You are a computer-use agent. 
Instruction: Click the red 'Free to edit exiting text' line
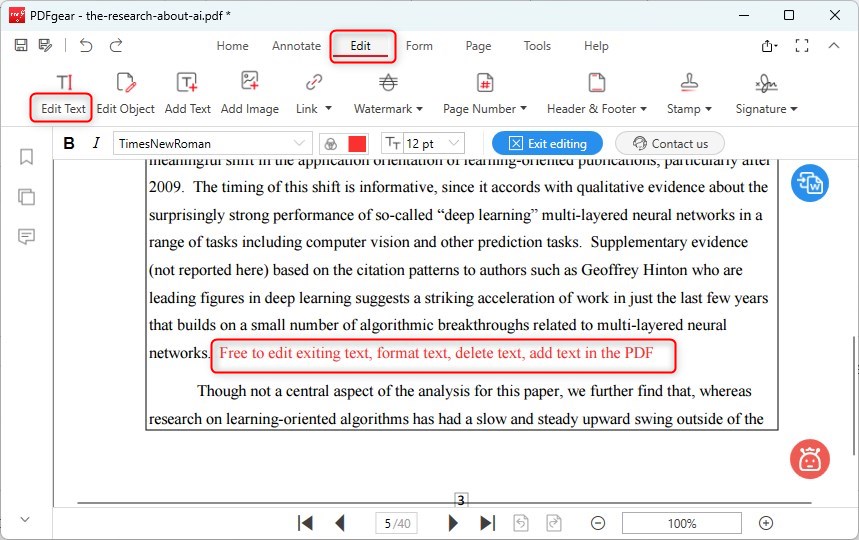click(436, 353)
